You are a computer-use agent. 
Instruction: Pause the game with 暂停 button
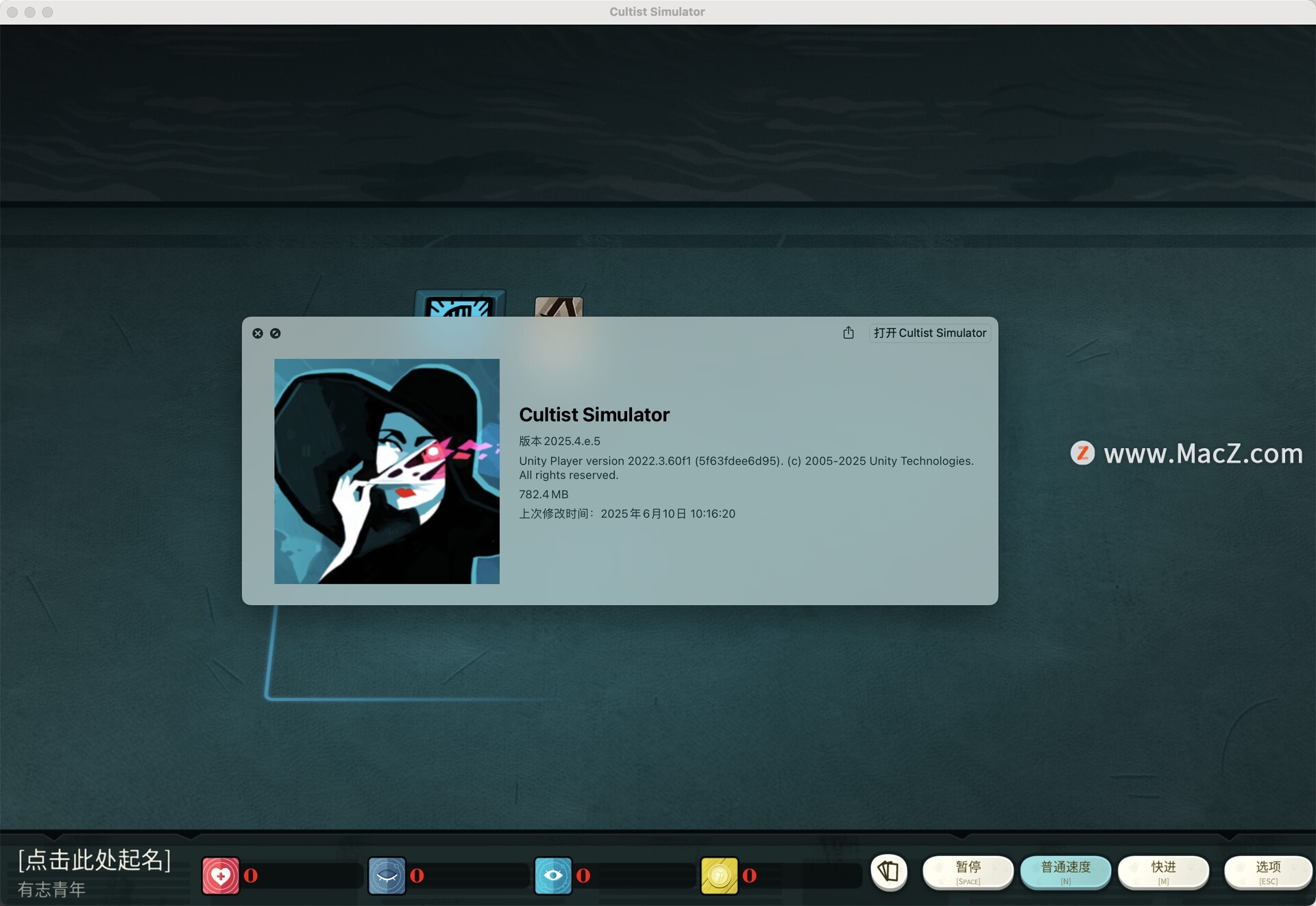[968, 872]
